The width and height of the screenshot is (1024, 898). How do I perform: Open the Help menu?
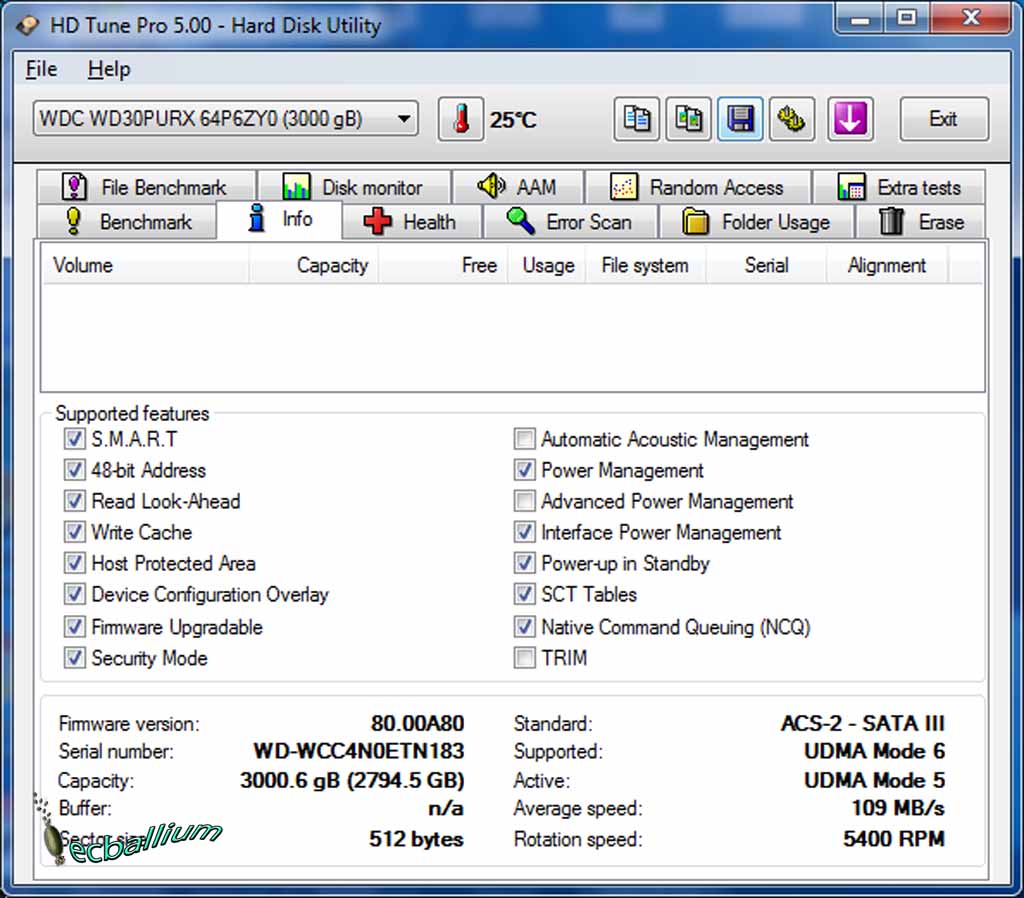109,69
